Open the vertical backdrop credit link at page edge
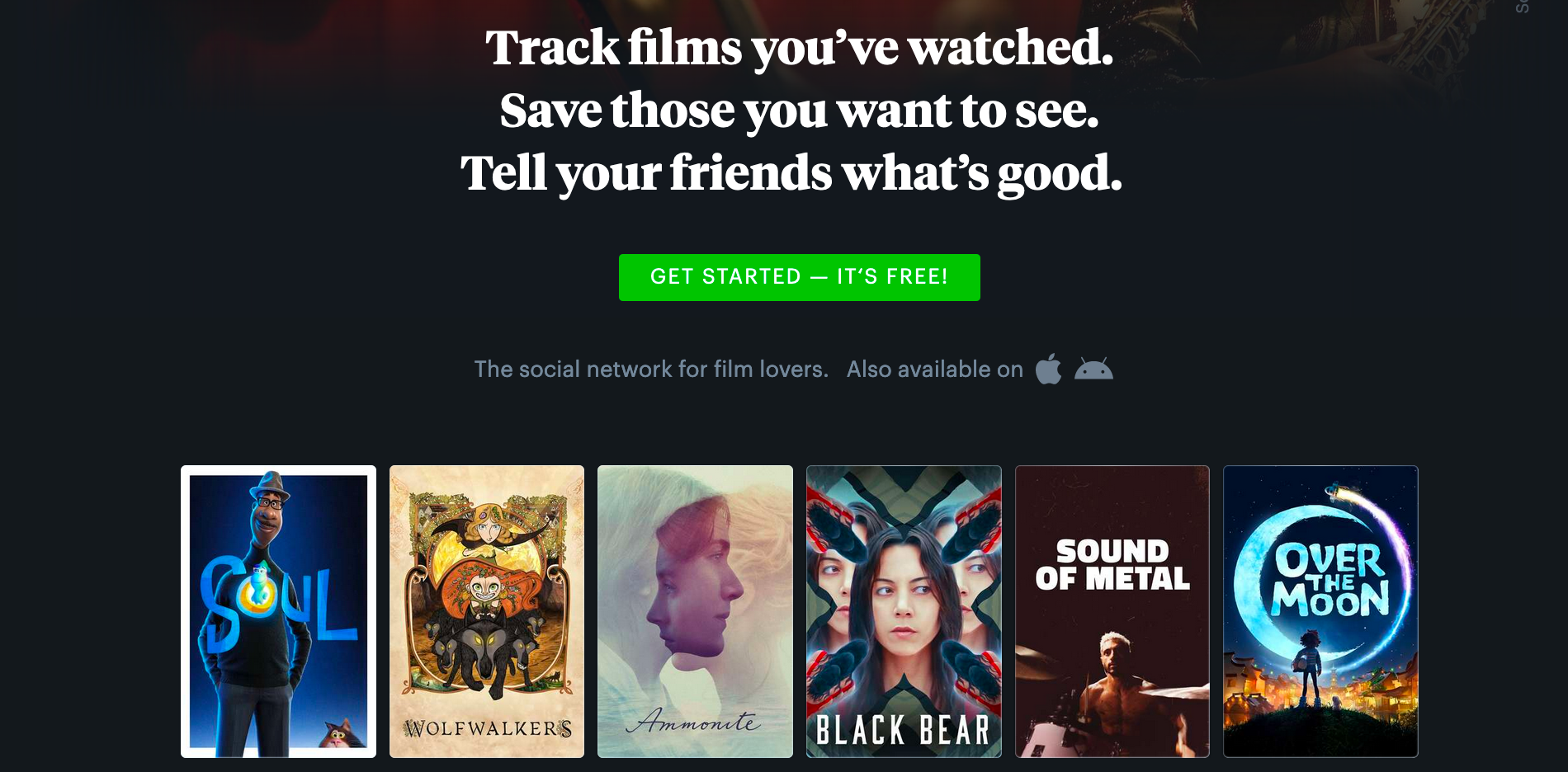 tap(1523, 7)
